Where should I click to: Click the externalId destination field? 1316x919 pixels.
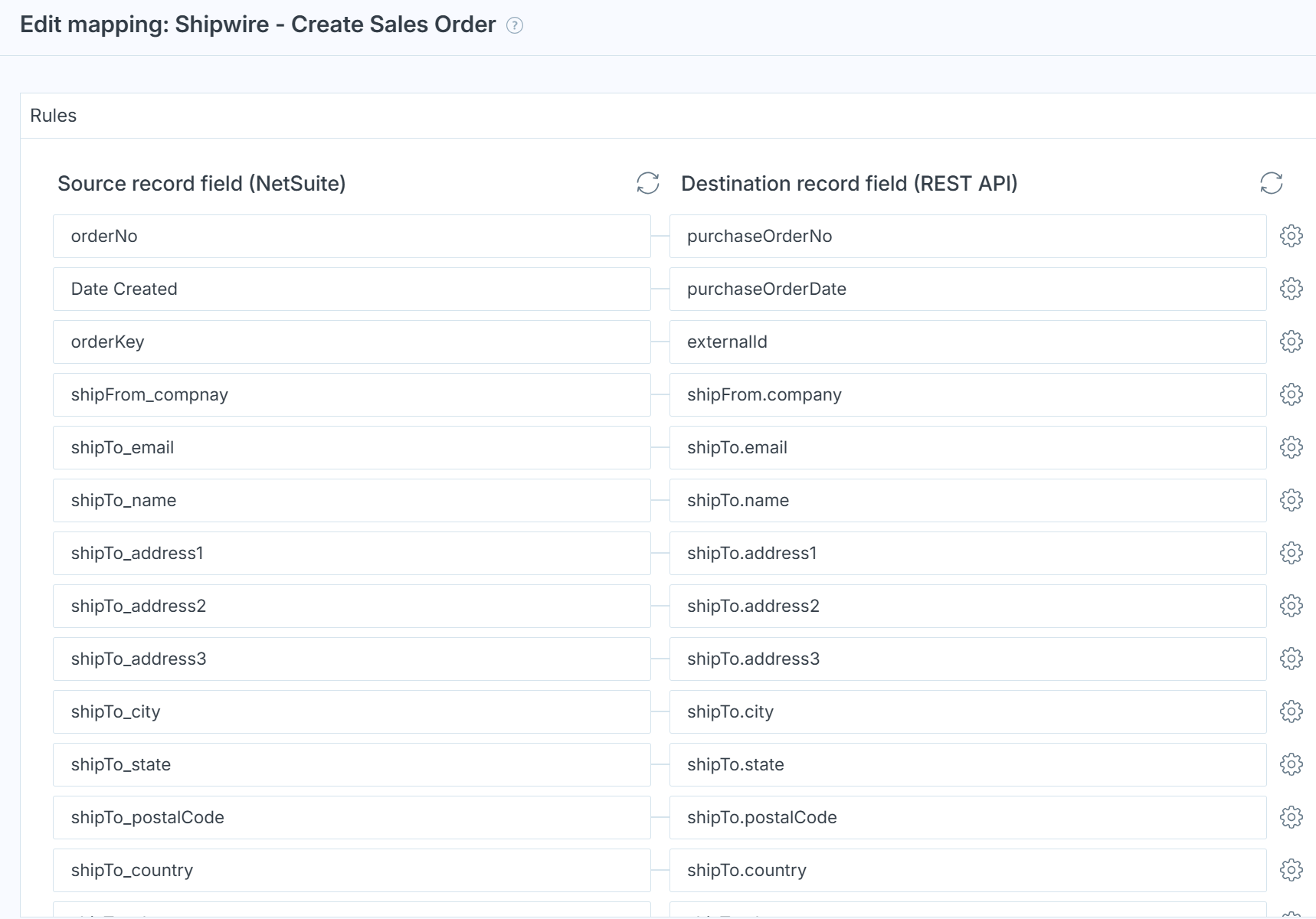tap(967, 342)
